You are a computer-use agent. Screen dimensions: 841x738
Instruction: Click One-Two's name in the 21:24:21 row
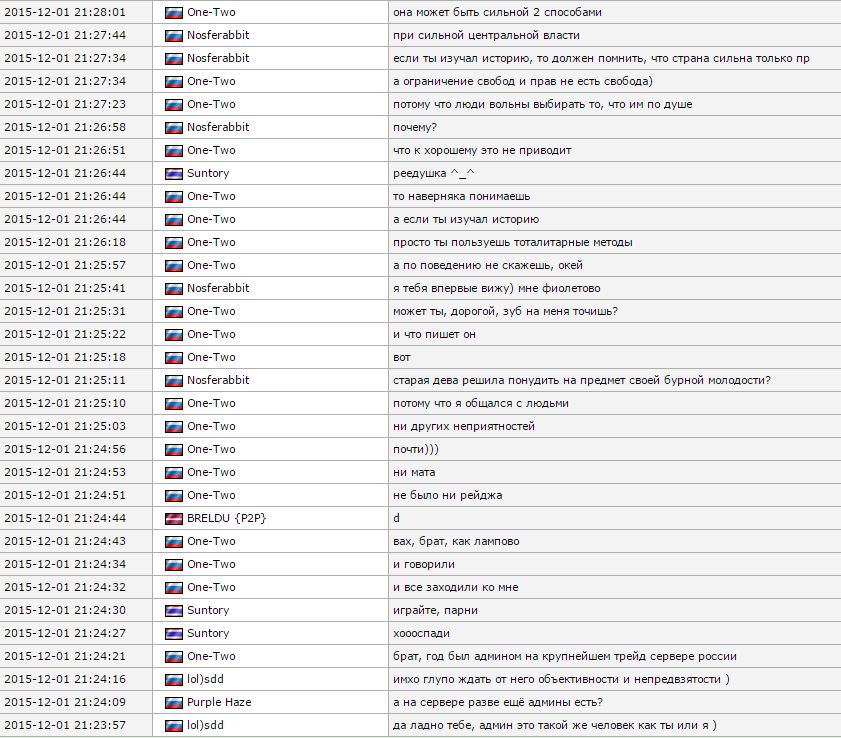tap(211, 656)
